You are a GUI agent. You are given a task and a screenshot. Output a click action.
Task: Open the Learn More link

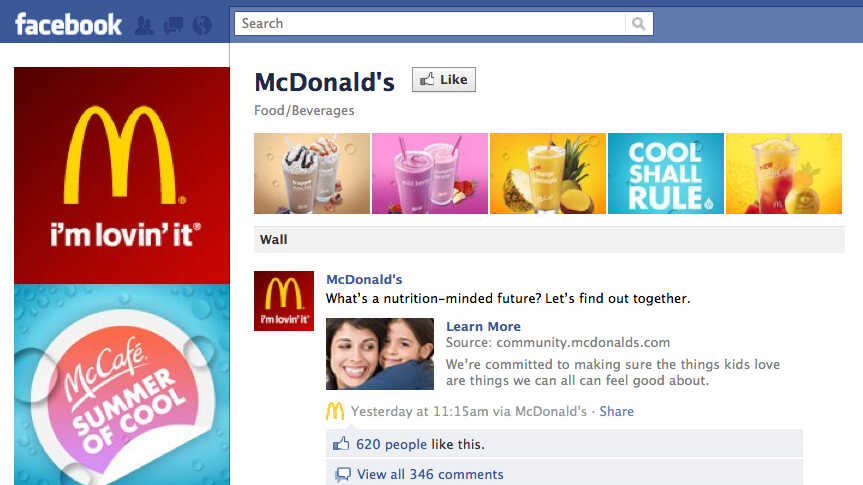pyautogui.click(x=483, y=326)
